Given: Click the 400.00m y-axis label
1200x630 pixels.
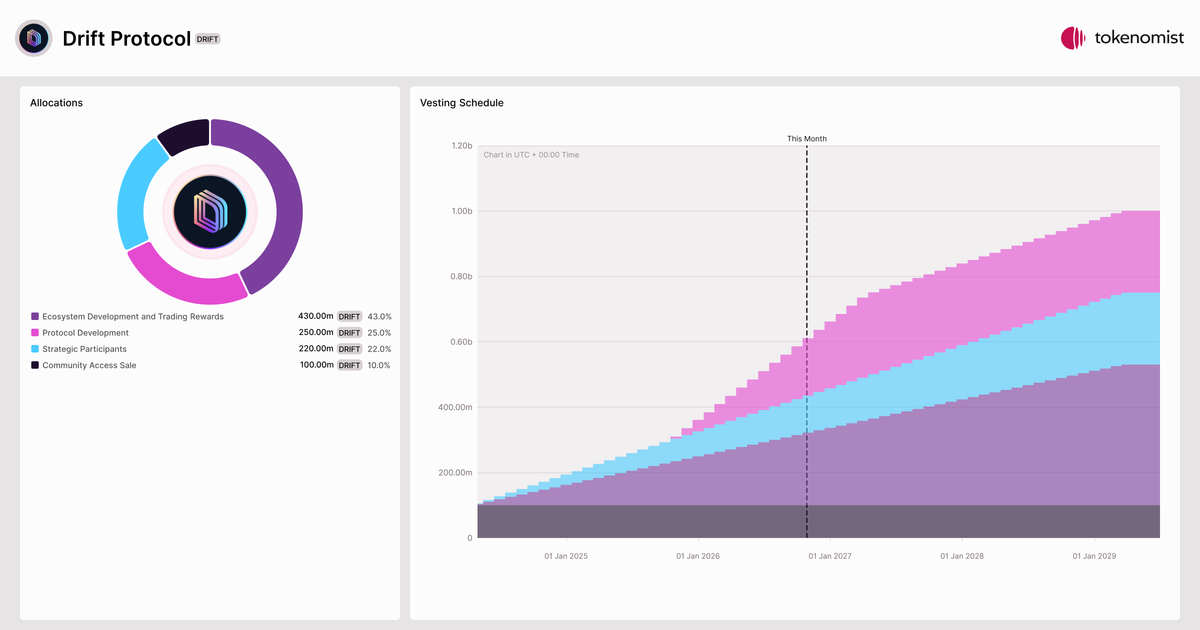Looking at the screenshot, I should [455, 407].
